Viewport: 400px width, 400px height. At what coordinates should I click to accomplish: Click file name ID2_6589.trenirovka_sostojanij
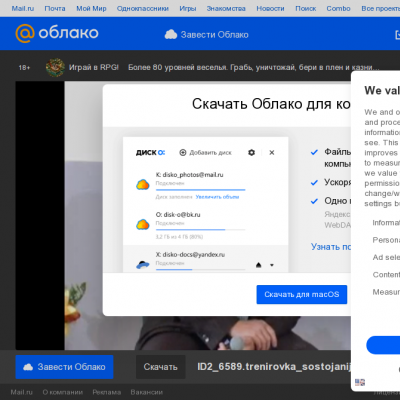(274, 367)
